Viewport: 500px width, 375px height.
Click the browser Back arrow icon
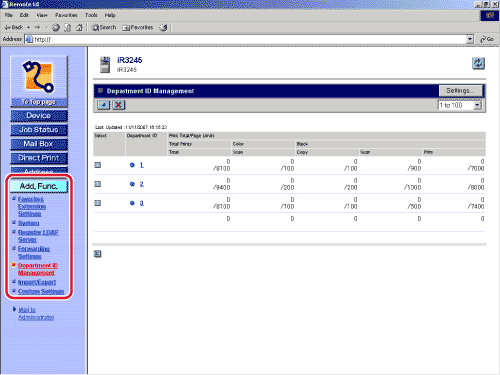coord(13,27)
